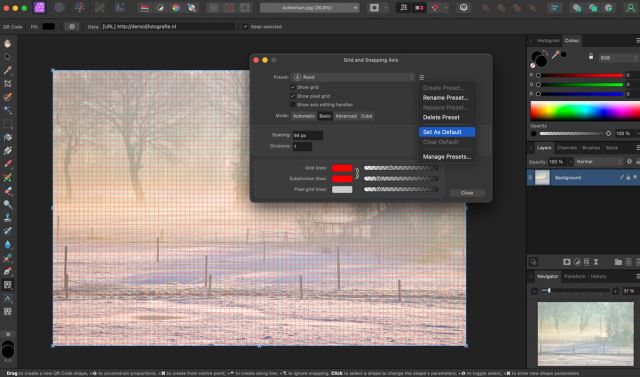Swap the foreground and background colours
640x377 pixels.
(x=545, y=53)
